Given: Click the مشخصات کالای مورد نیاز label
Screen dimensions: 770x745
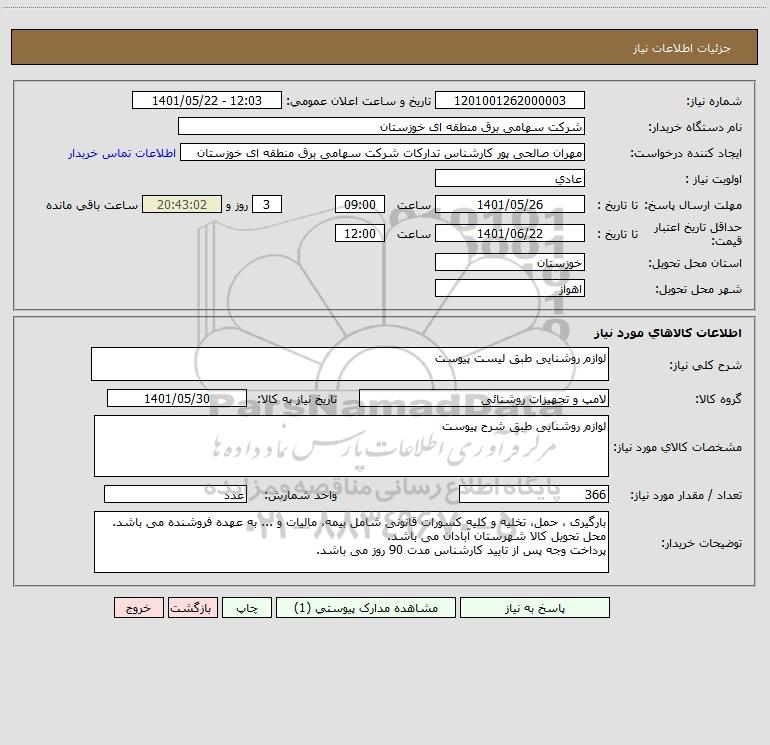Looking at the screenshot, I should tap(678, 447).
